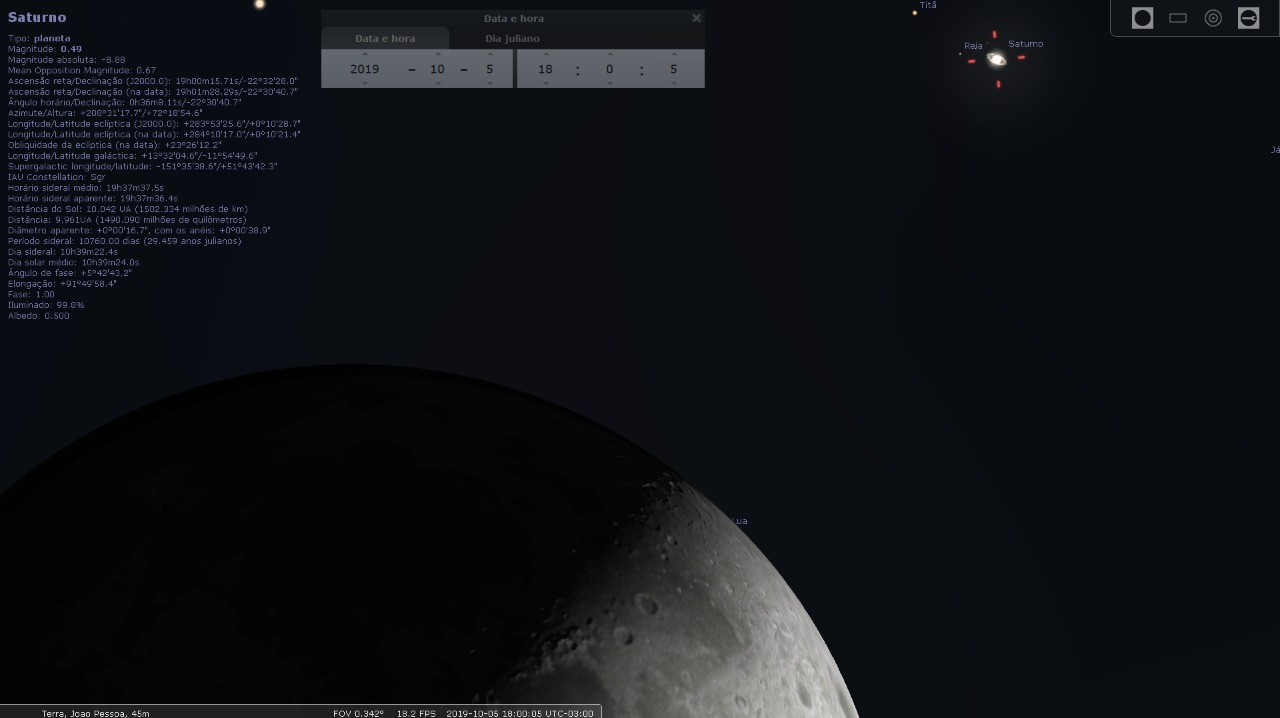Toggle the ocular view circle icon
Screen dimensions: 1280x718
1142,18
